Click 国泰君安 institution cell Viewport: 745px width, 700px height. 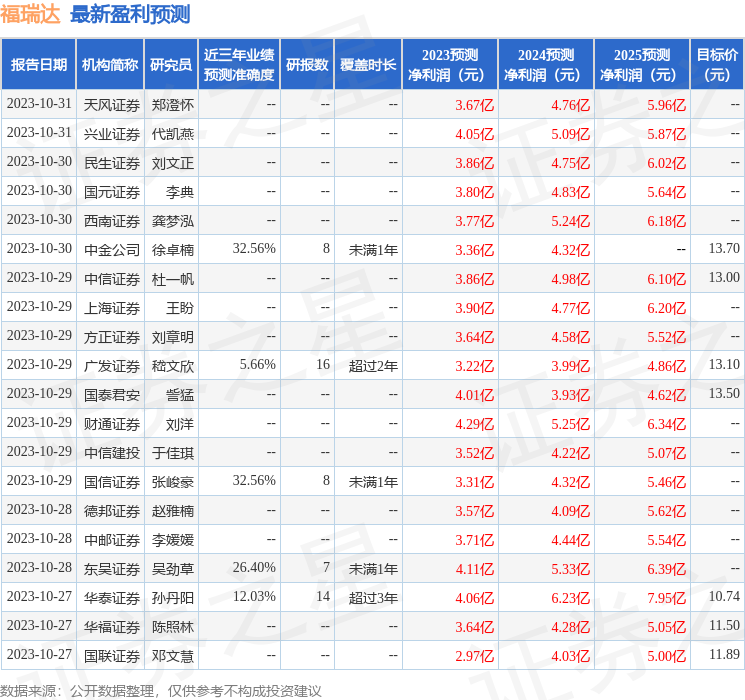(x=112, y=394)
